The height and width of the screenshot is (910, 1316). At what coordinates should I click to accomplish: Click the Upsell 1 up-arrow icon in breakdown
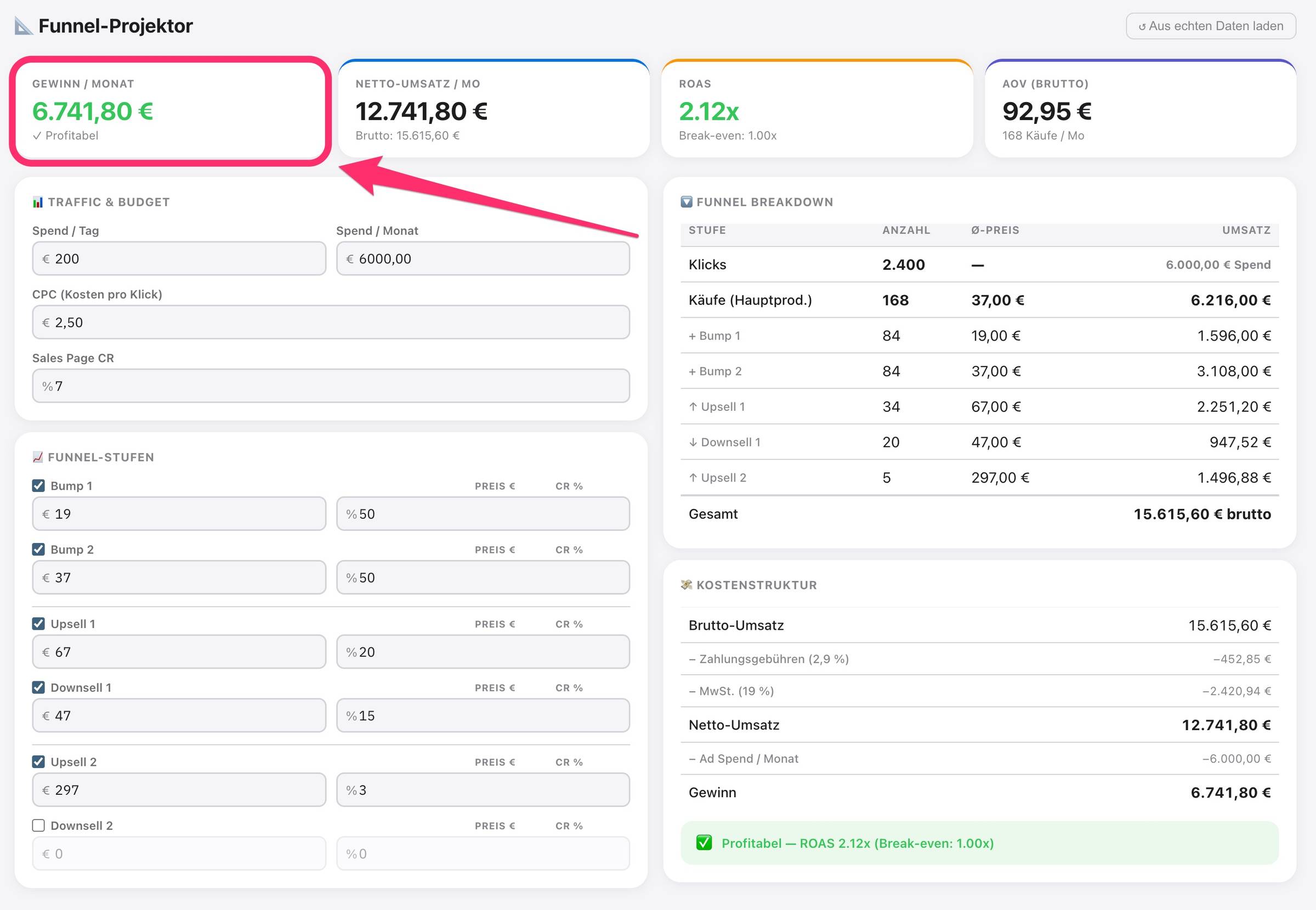click(693, 407)
